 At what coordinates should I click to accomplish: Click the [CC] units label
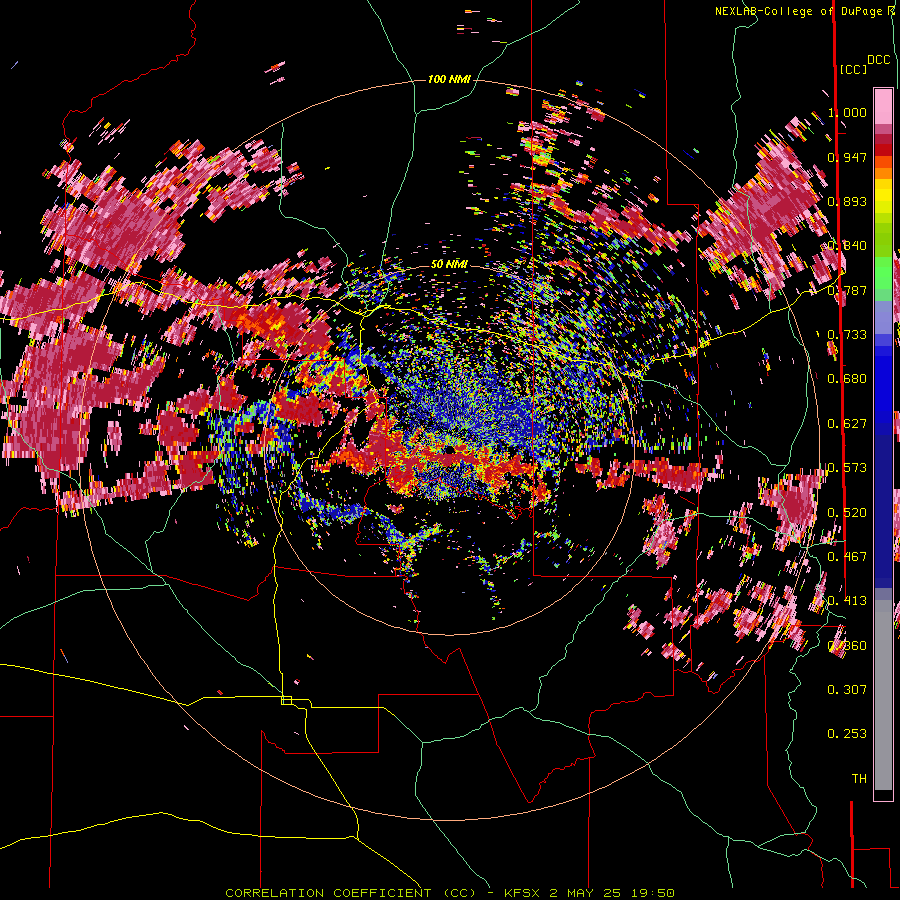[853, 69]
